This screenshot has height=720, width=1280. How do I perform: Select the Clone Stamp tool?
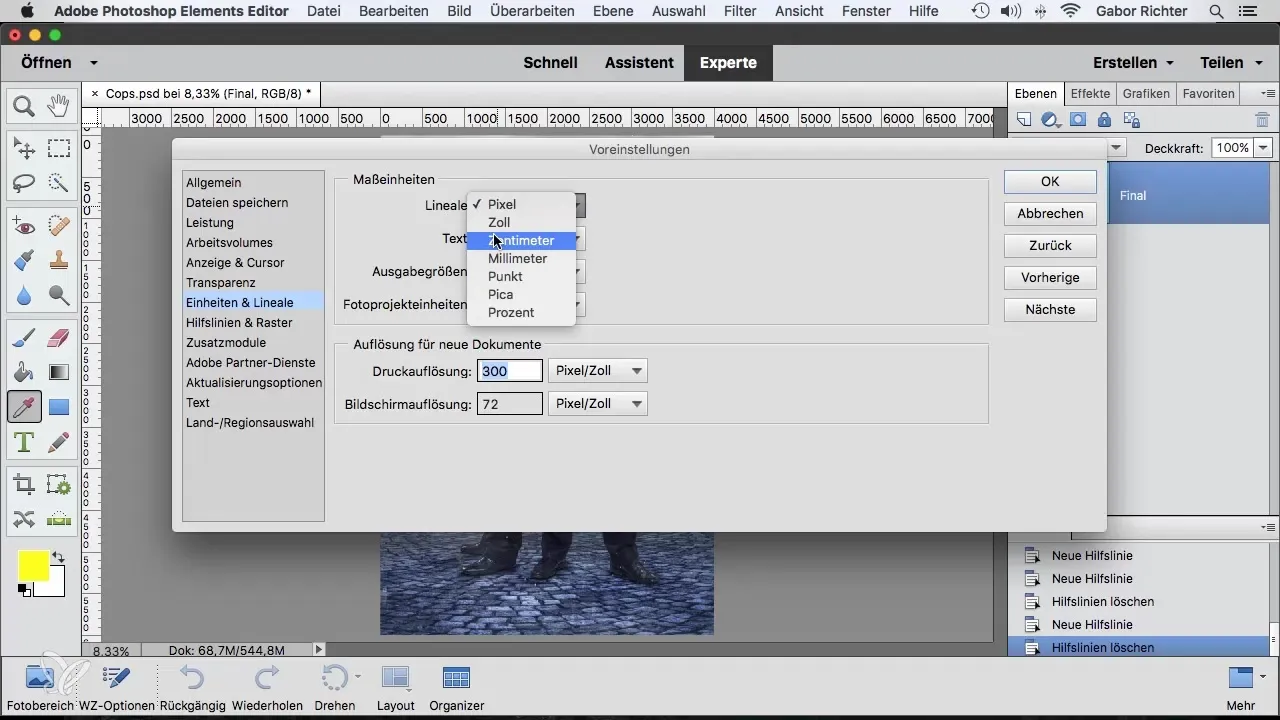click(59, 261)
